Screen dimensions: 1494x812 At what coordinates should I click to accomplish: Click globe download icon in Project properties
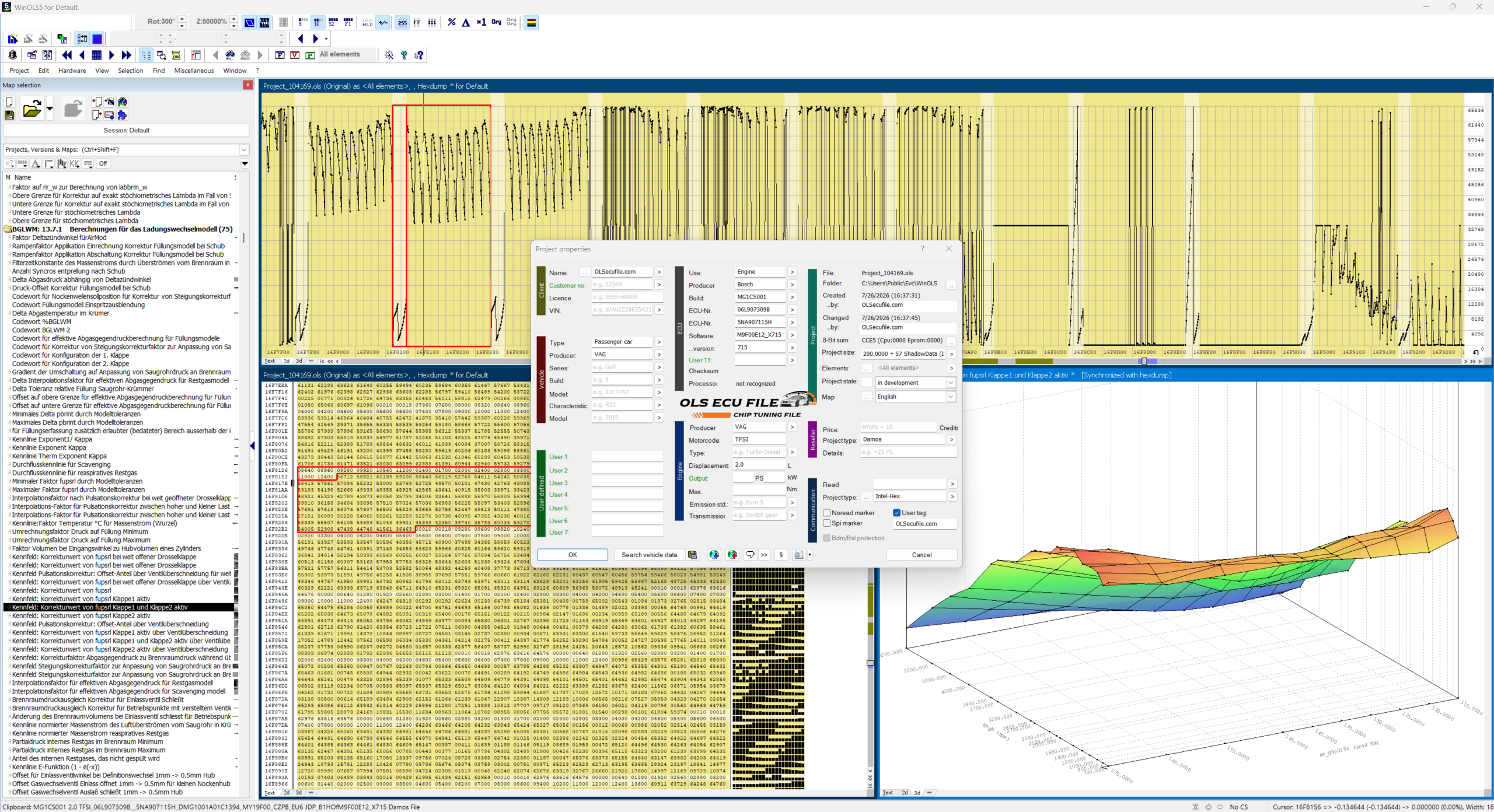[x=714, y=555]
